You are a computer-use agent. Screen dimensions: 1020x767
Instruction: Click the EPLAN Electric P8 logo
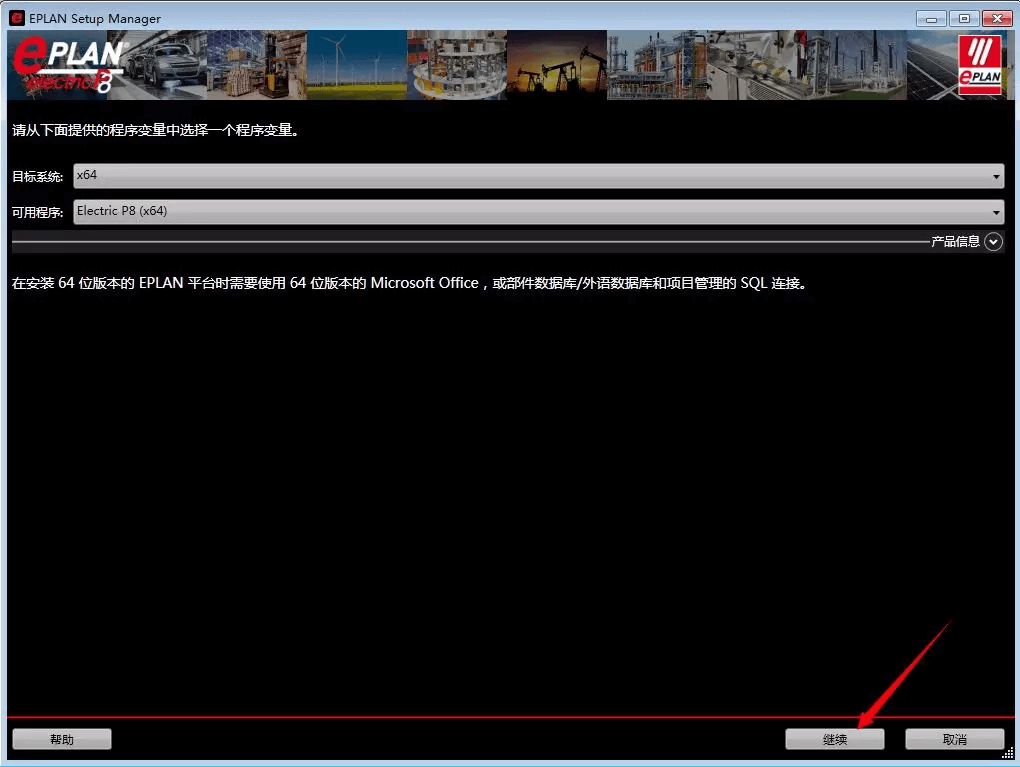[68, 64]
